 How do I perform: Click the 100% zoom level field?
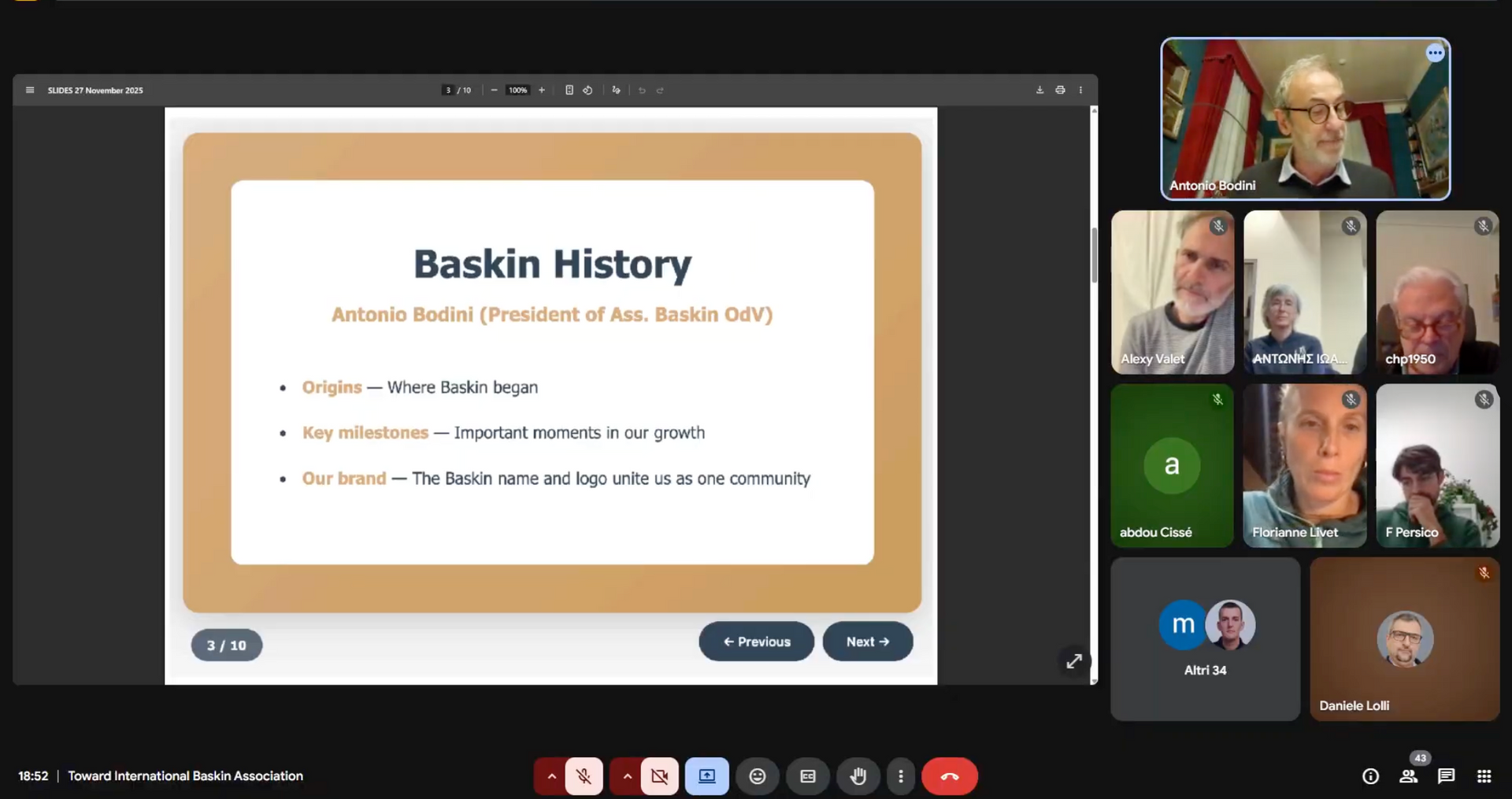pos(517,91)
